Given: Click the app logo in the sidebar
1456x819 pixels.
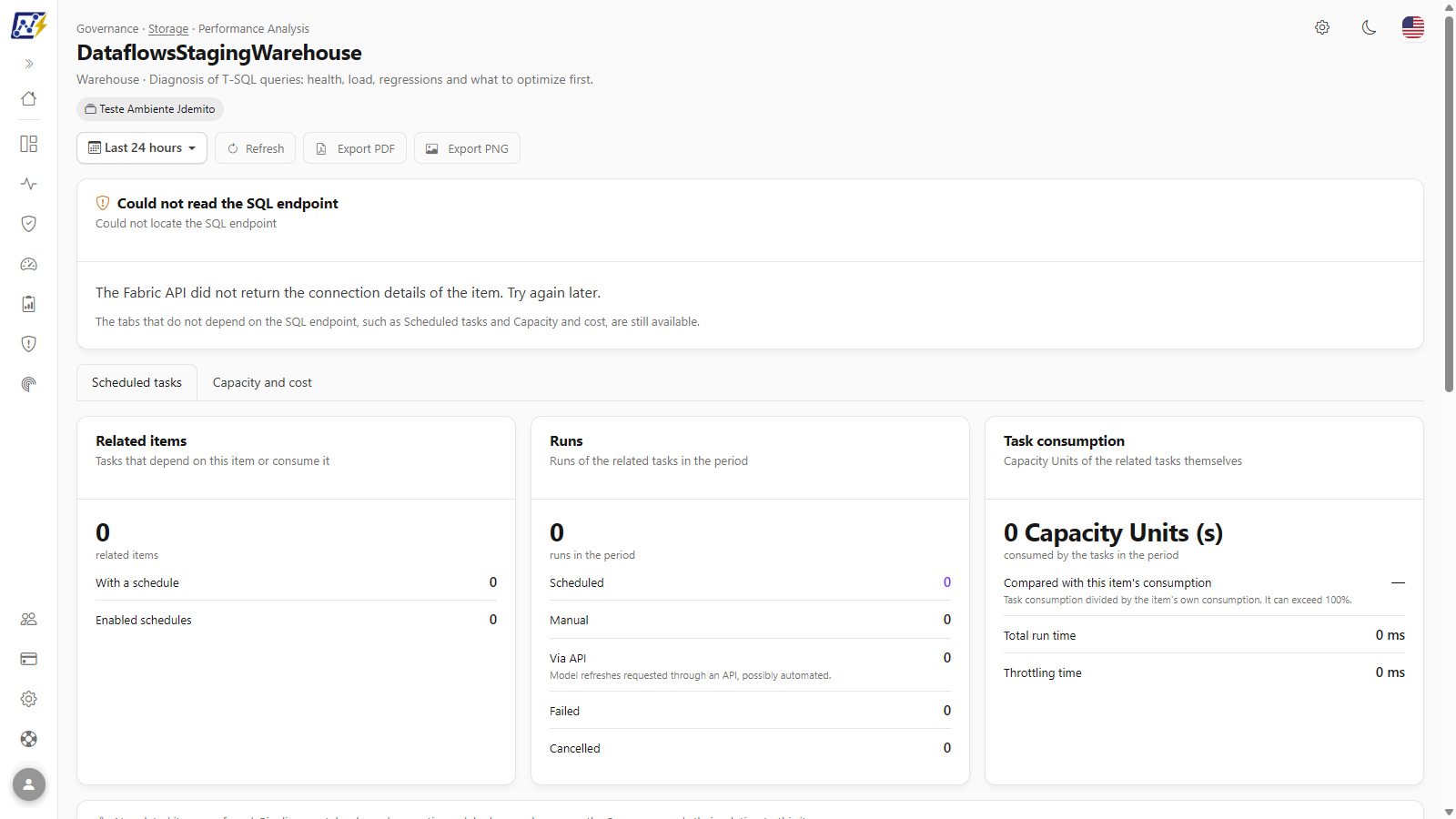Looking at the screenshot, I should (28, 25).
